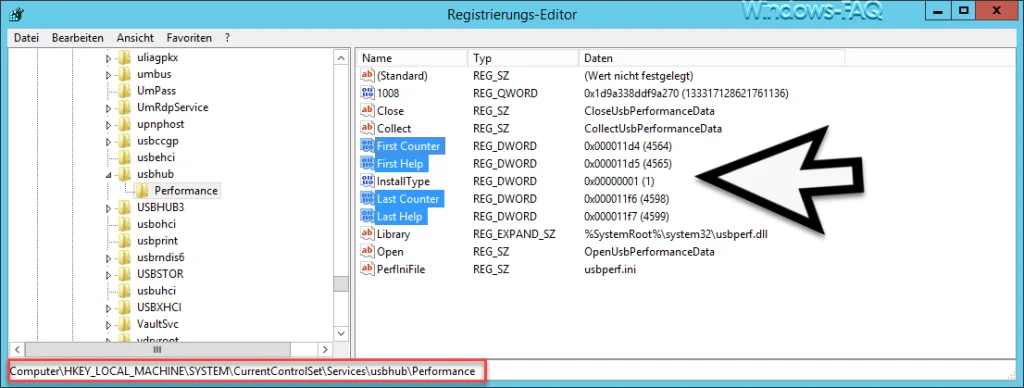Click the tree horizontal scrollbar thumb

(157, 349)
